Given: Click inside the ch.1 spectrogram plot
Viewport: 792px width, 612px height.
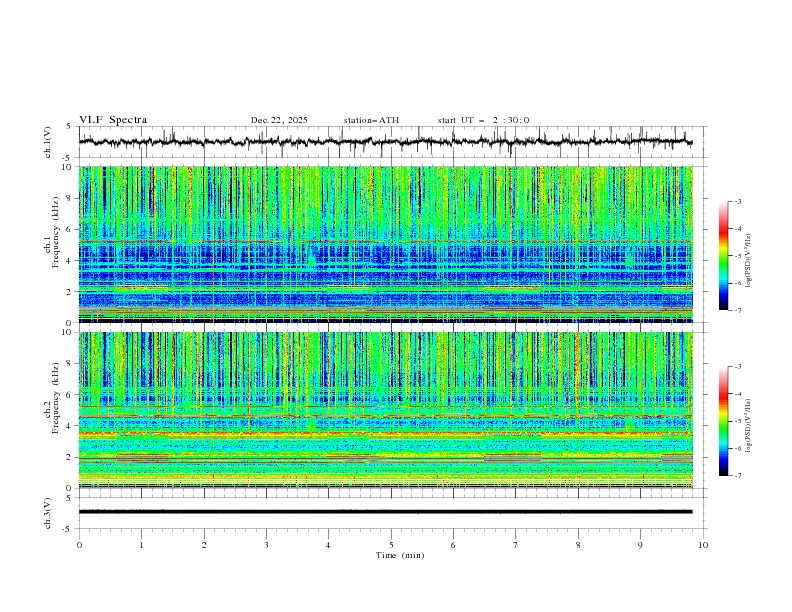Looking at the screenshot, I should (x=390, y=244).
